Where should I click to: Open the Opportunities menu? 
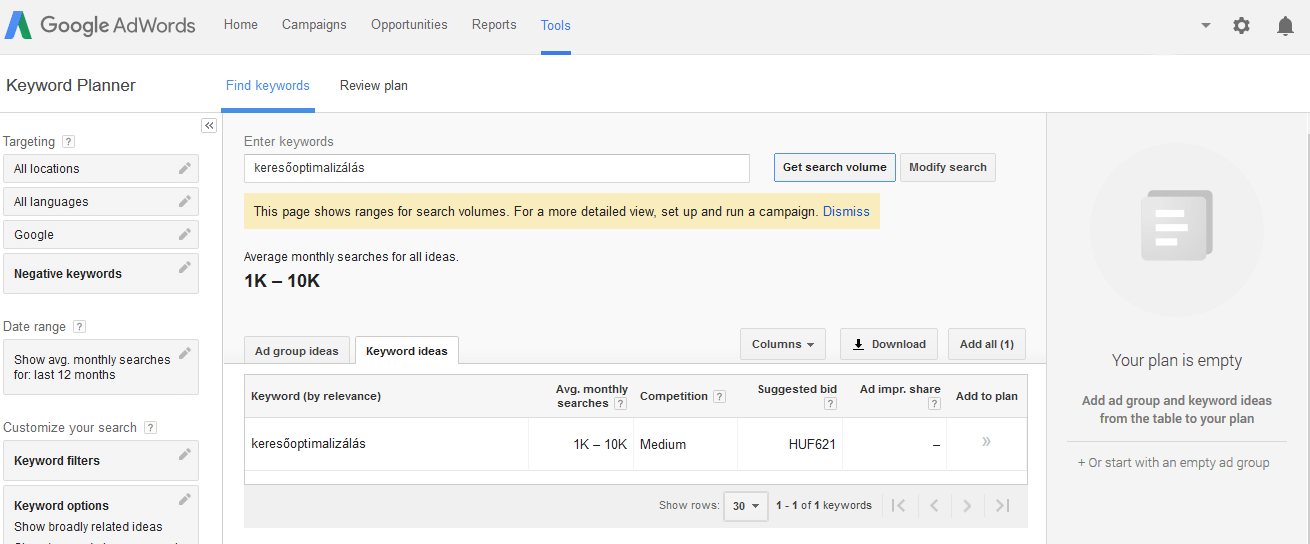pyautogui.click(x=409, y=25)
